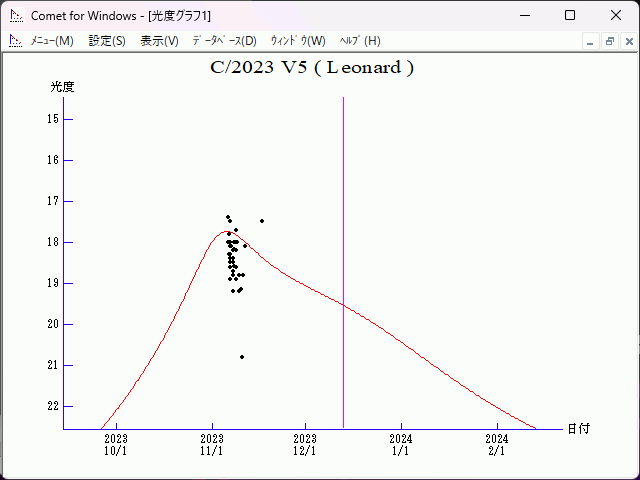Image resolution: width=640 pixels, height=480 pixels.
Task: Expand the ウィンドウ(W) window menu
Action: 298,41
